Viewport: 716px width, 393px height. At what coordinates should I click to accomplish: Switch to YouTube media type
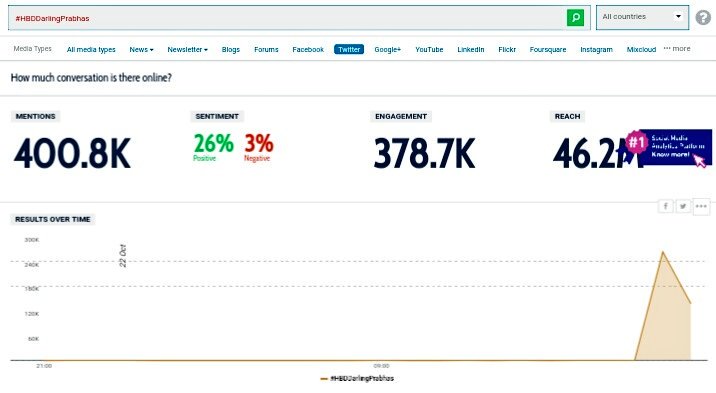click(x=429, y=49)
